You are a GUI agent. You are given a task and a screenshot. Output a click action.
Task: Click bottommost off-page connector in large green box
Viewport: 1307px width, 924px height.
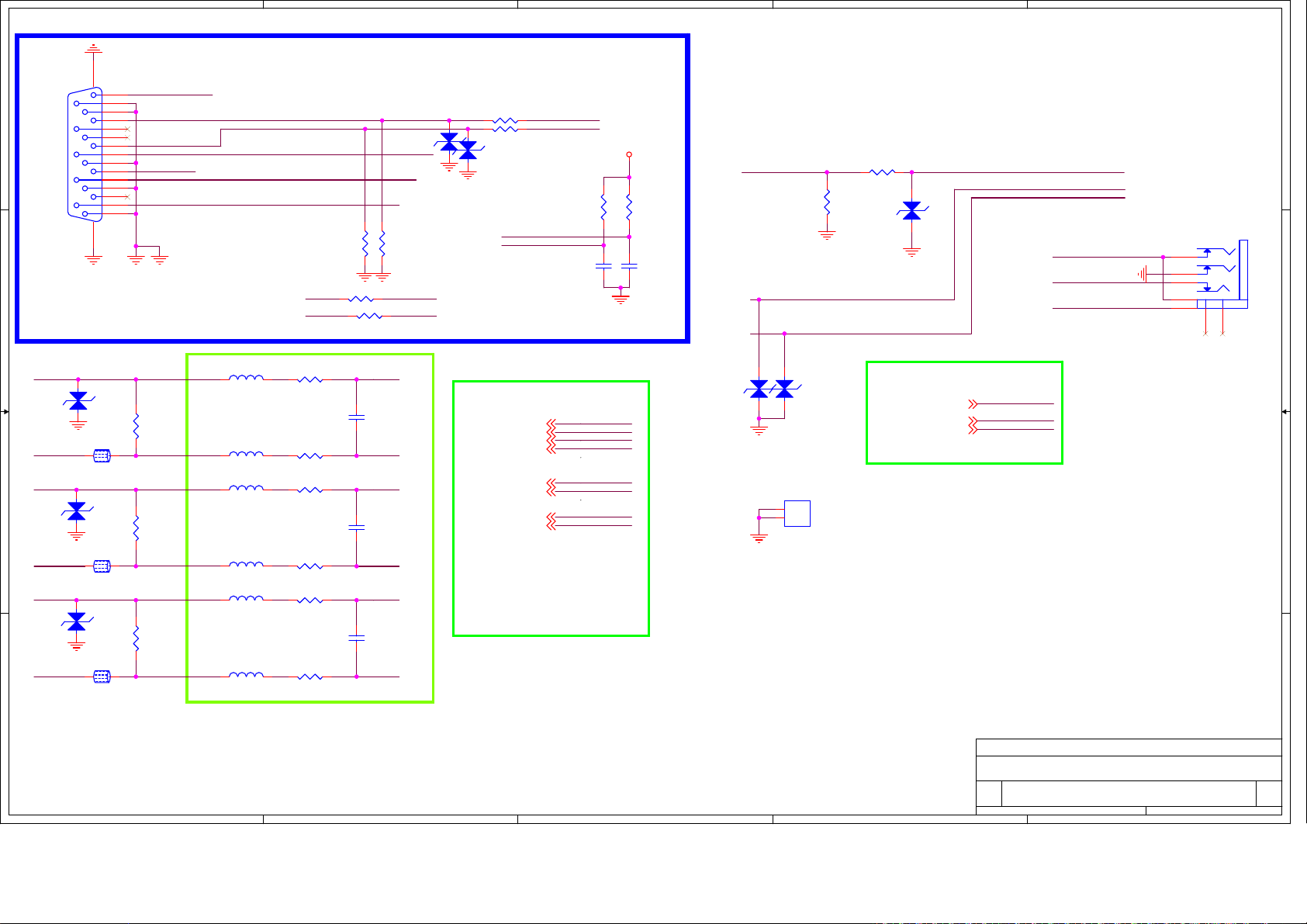(x=551, y=525)
